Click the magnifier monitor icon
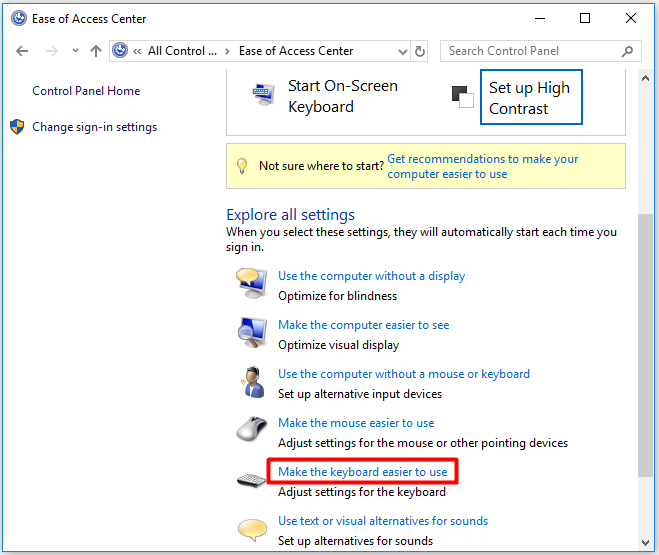Image resolution: width=659 pixels, height=555 pixels. click(x=252, y=332)
